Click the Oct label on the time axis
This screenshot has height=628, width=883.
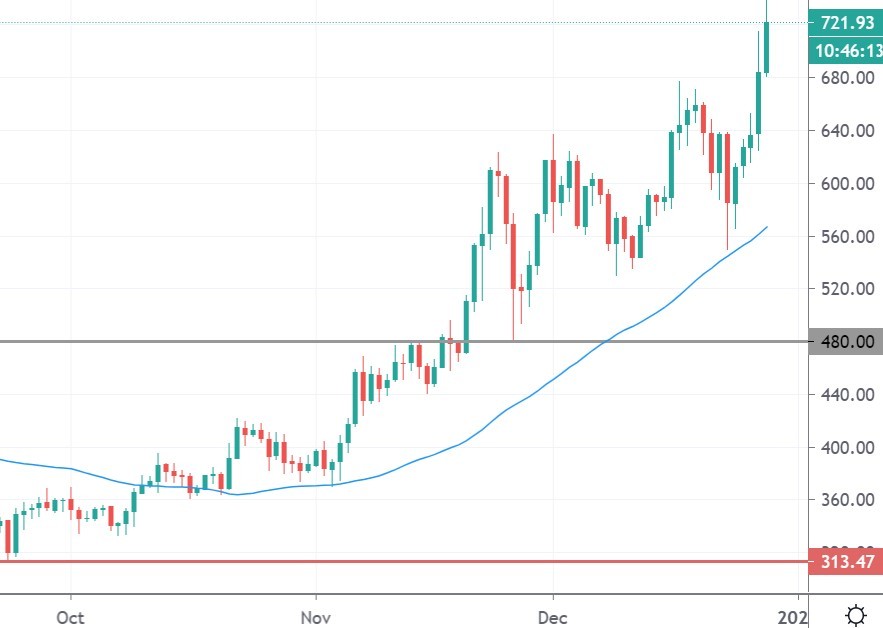pos(68,618)
